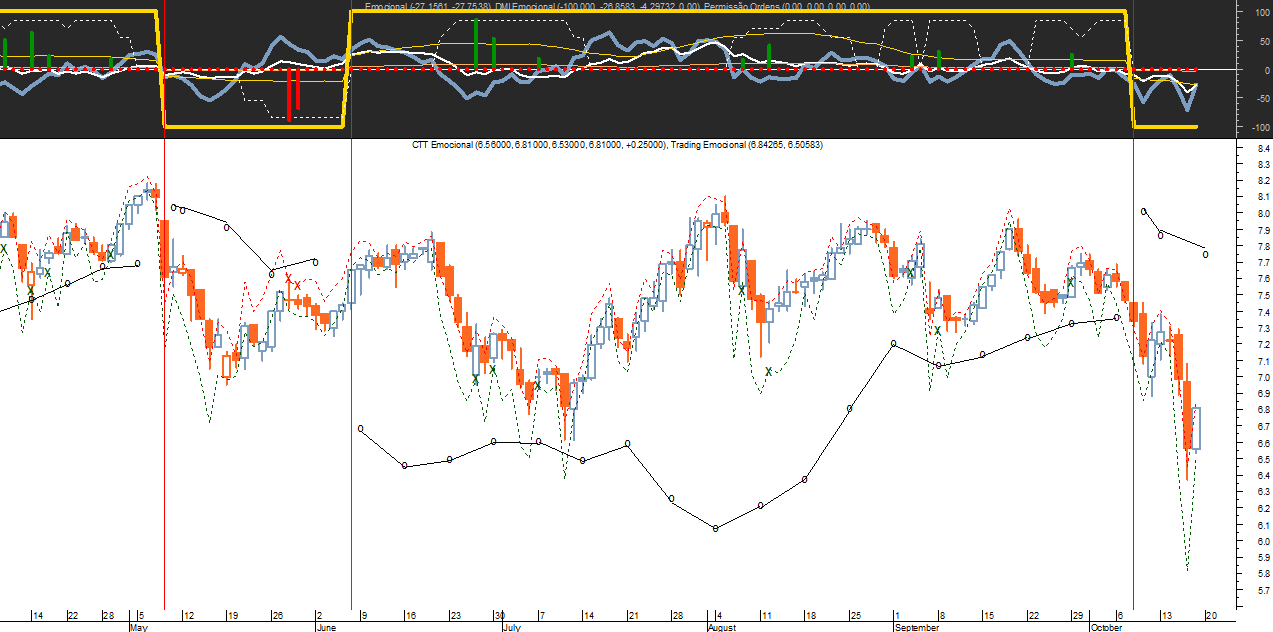
Task: Click the October month axis label
Action: click(1106, 627)
